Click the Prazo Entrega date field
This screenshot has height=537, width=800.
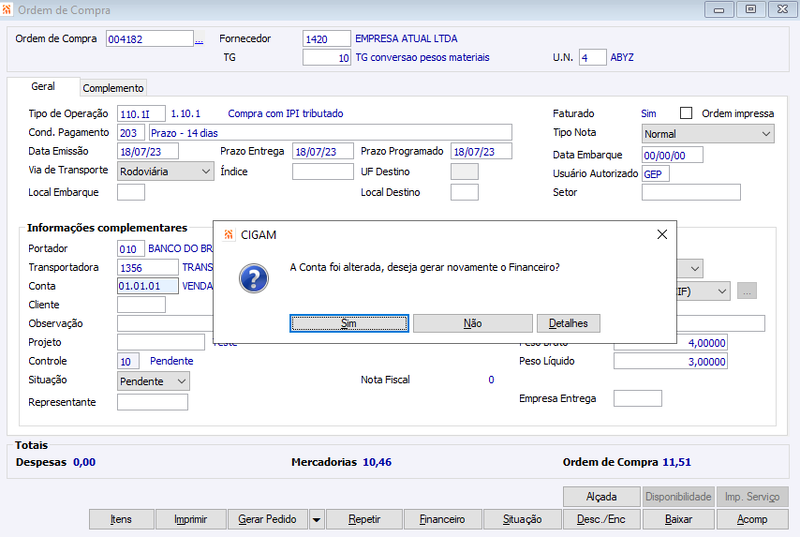point(323,152)
